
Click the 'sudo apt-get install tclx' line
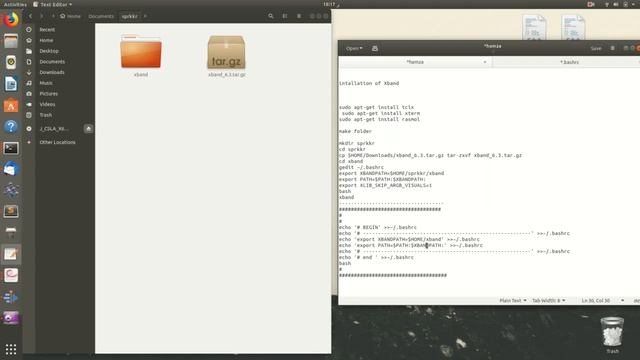coord(376,107)
